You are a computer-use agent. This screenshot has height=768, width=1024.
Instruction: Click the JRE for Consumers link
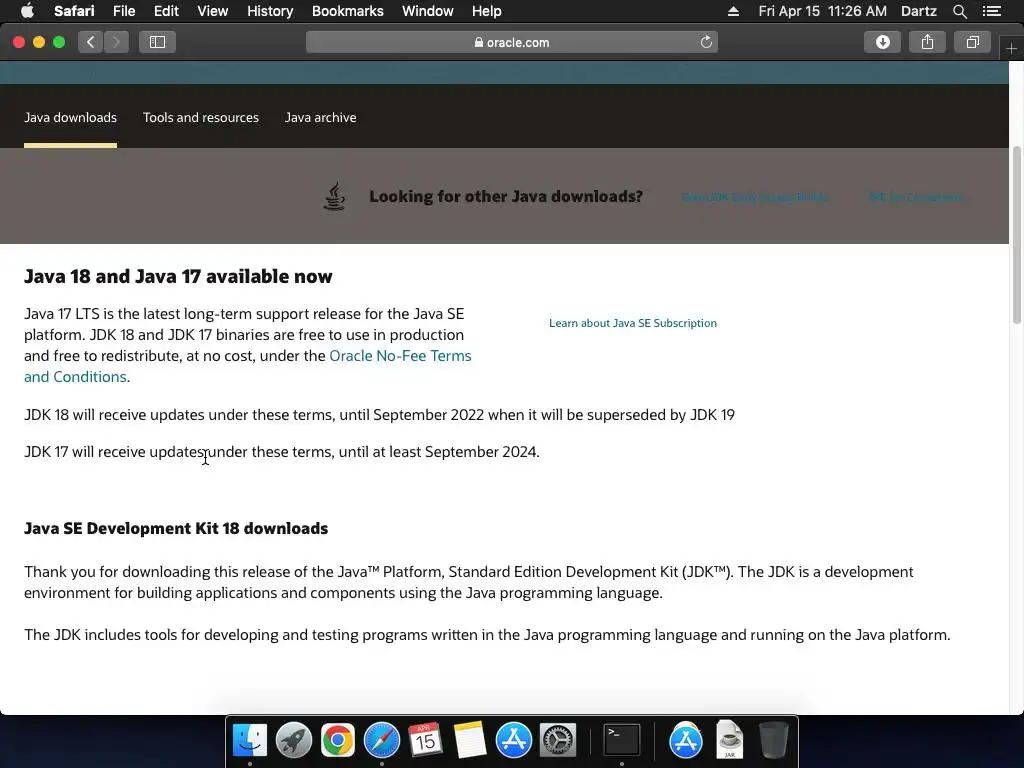pos(917,197)
